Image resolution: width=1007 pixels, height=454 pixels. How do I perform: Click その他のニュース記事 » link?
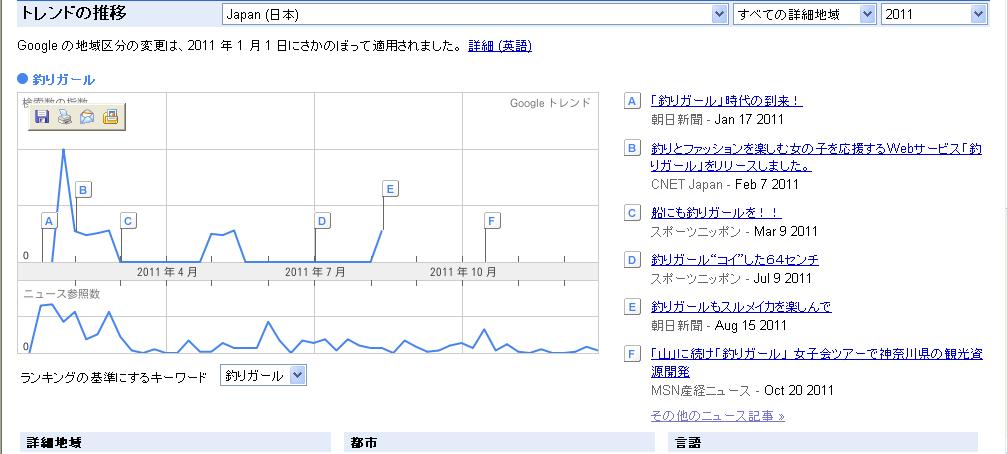(x=717, y=416)
